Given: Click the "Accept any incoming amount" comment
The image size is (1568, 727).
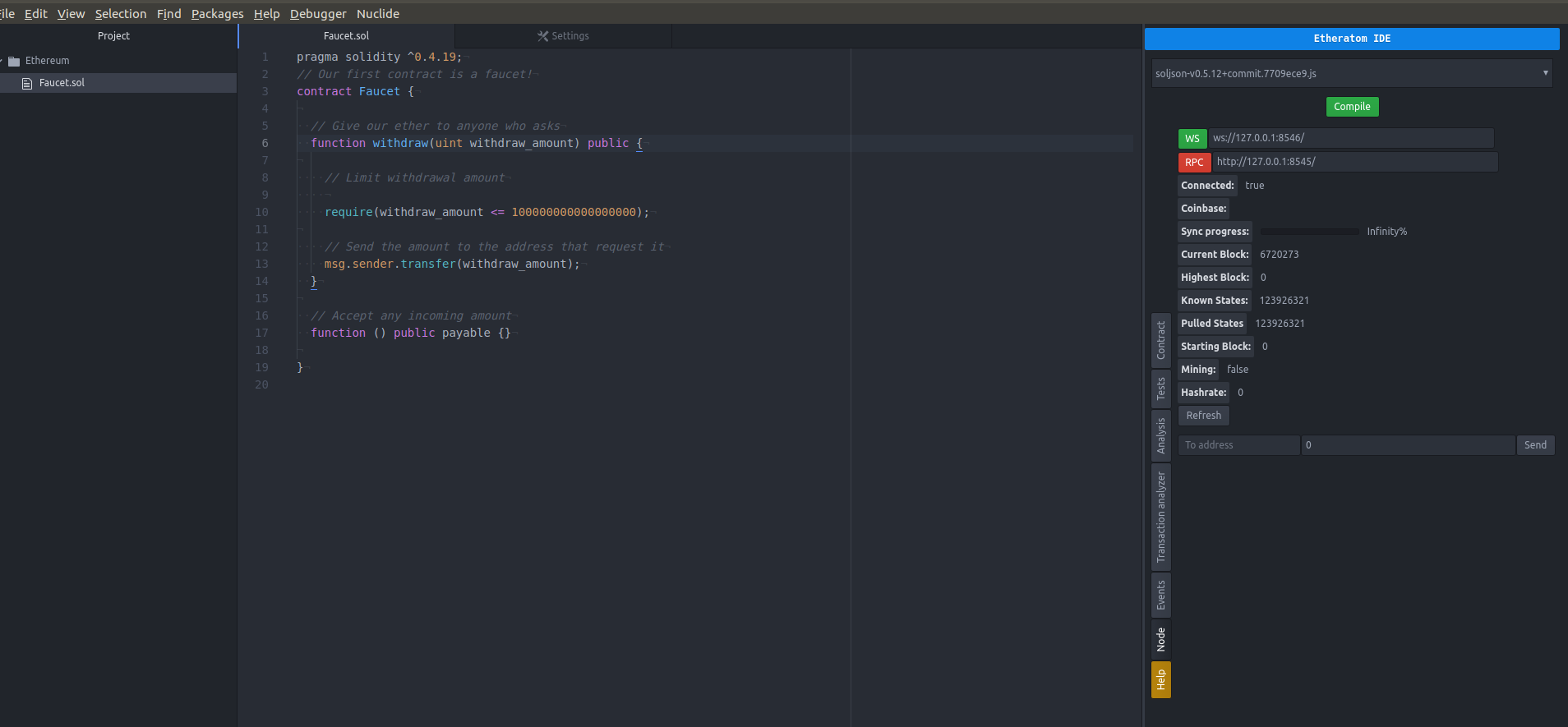Looking at the screenshot, I should [x=411, y=315].
